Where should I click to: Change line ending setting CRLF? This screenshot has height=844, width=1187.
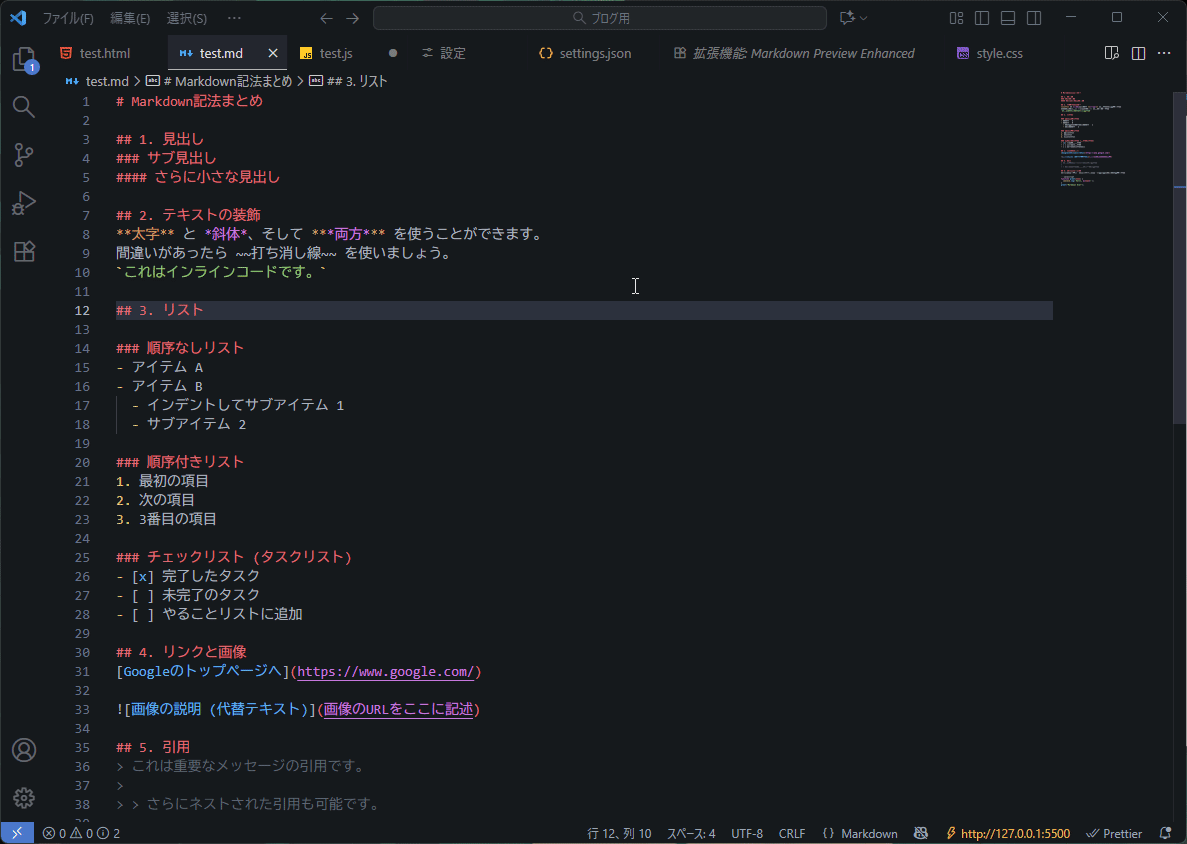pos(791,832)
